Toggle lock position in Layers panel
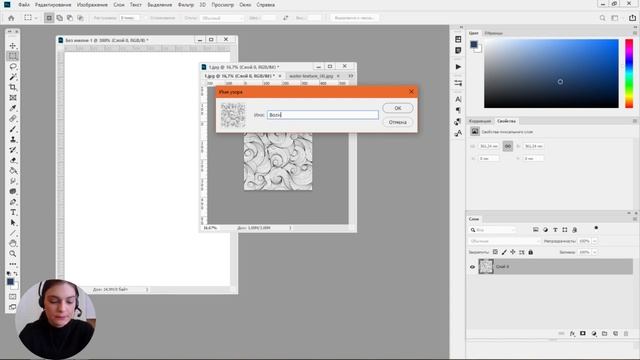Image resolution: width=640 pixels, height=360 pixels. (x=513, y=252)
